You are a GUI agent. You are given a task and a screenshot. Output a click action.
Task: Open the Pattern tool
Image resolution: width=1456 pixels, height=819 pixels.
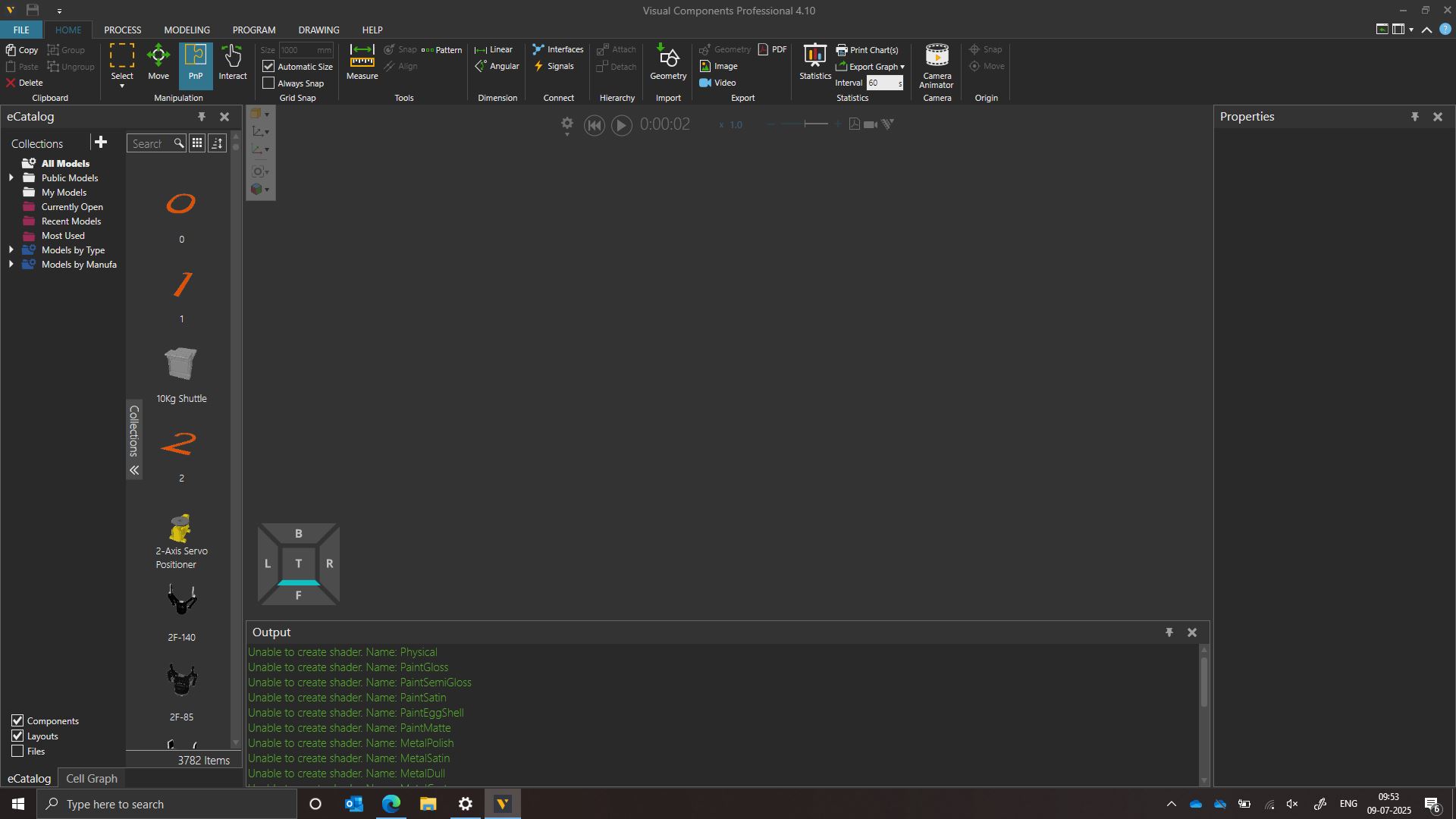click(x=442, y=50)
